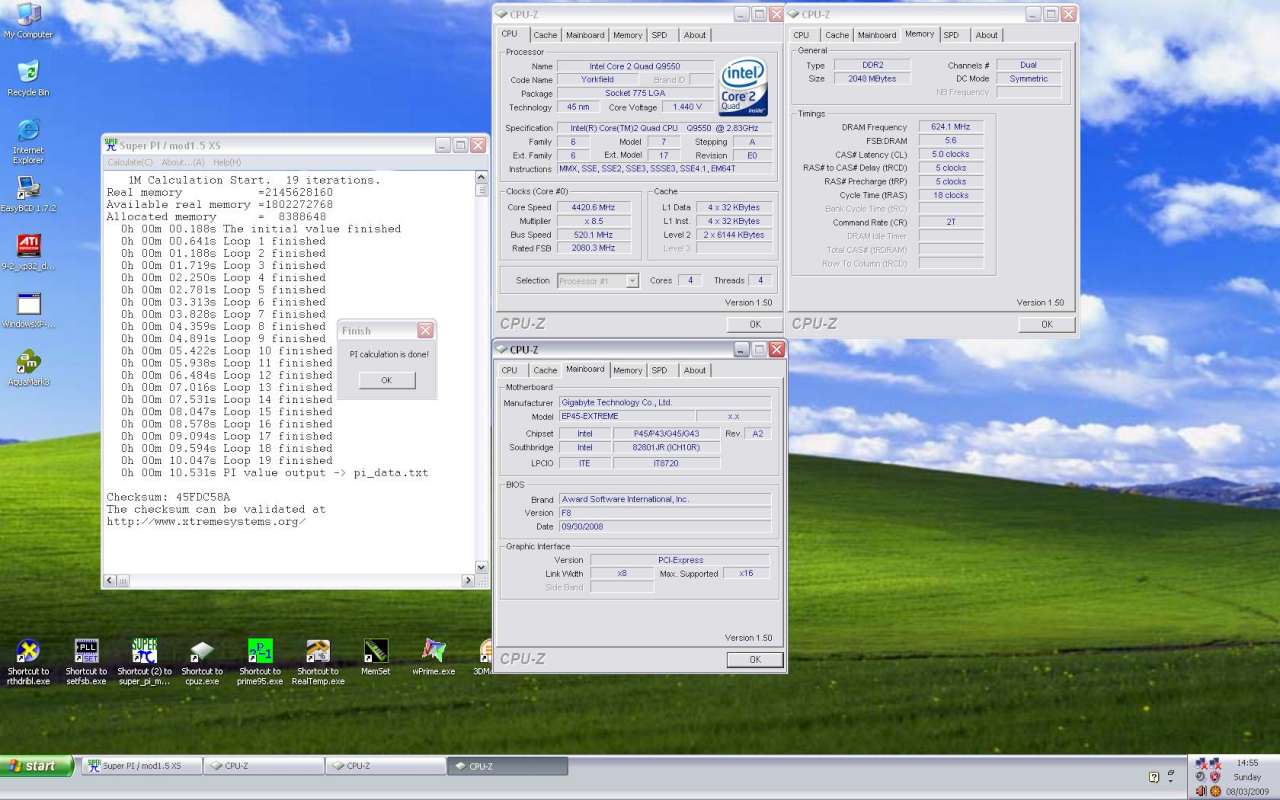The width and height of the screenshot is (1280, 800).
Task: Click Super PI horizontal scrollbar right arrow
Action: 468,580
